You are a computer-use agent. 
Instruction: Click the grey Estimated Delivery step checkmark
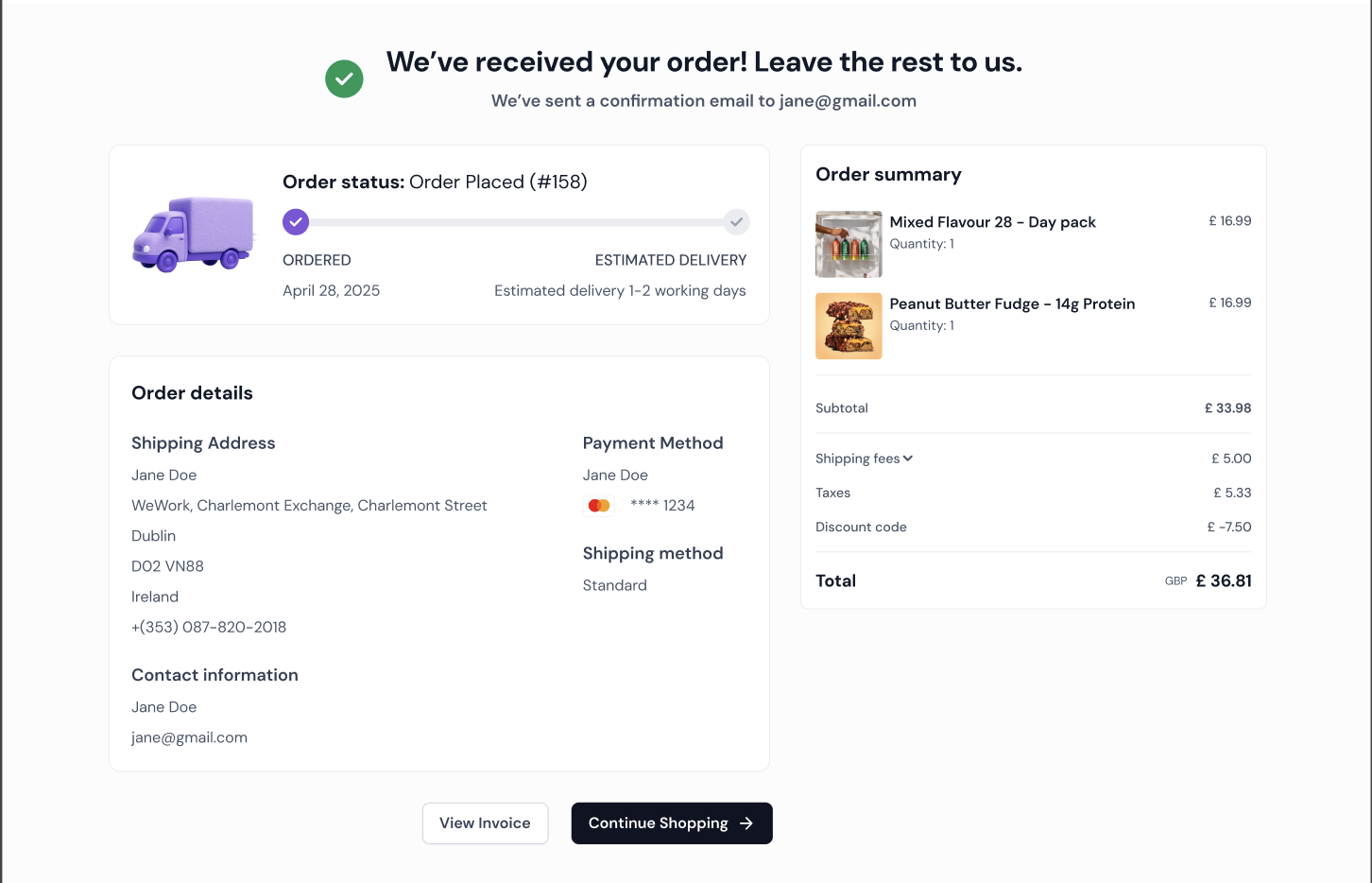click(736, 222)
